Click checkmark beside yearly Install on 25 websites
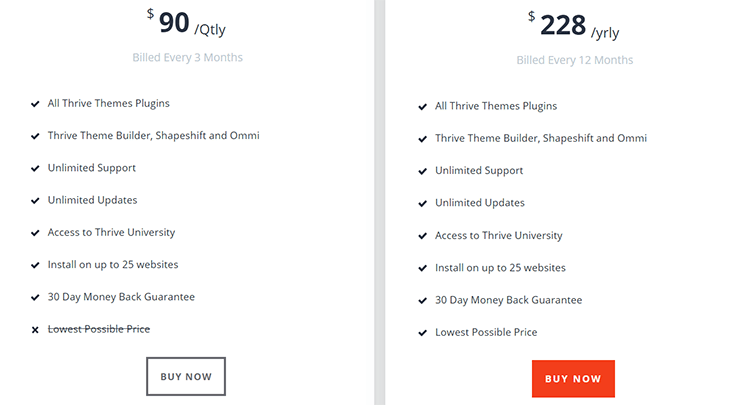Screen dimensions: 750x405 click(x=423, y=268)
